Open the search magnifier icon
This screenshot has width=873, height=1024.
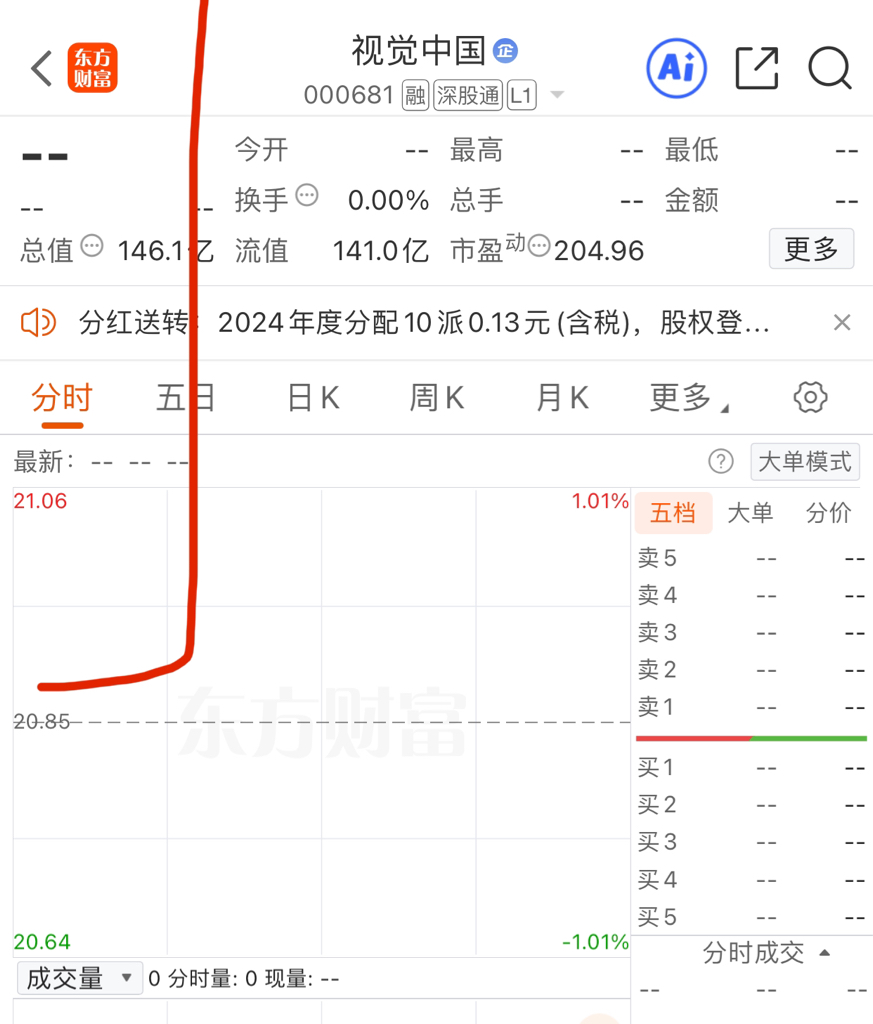coord(830,68)
